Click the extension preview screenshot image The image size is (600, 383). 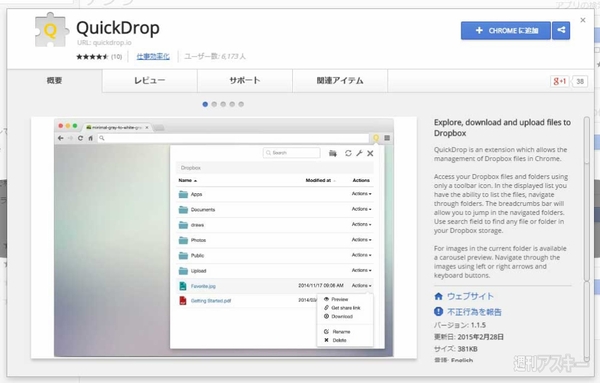point(224,238)
